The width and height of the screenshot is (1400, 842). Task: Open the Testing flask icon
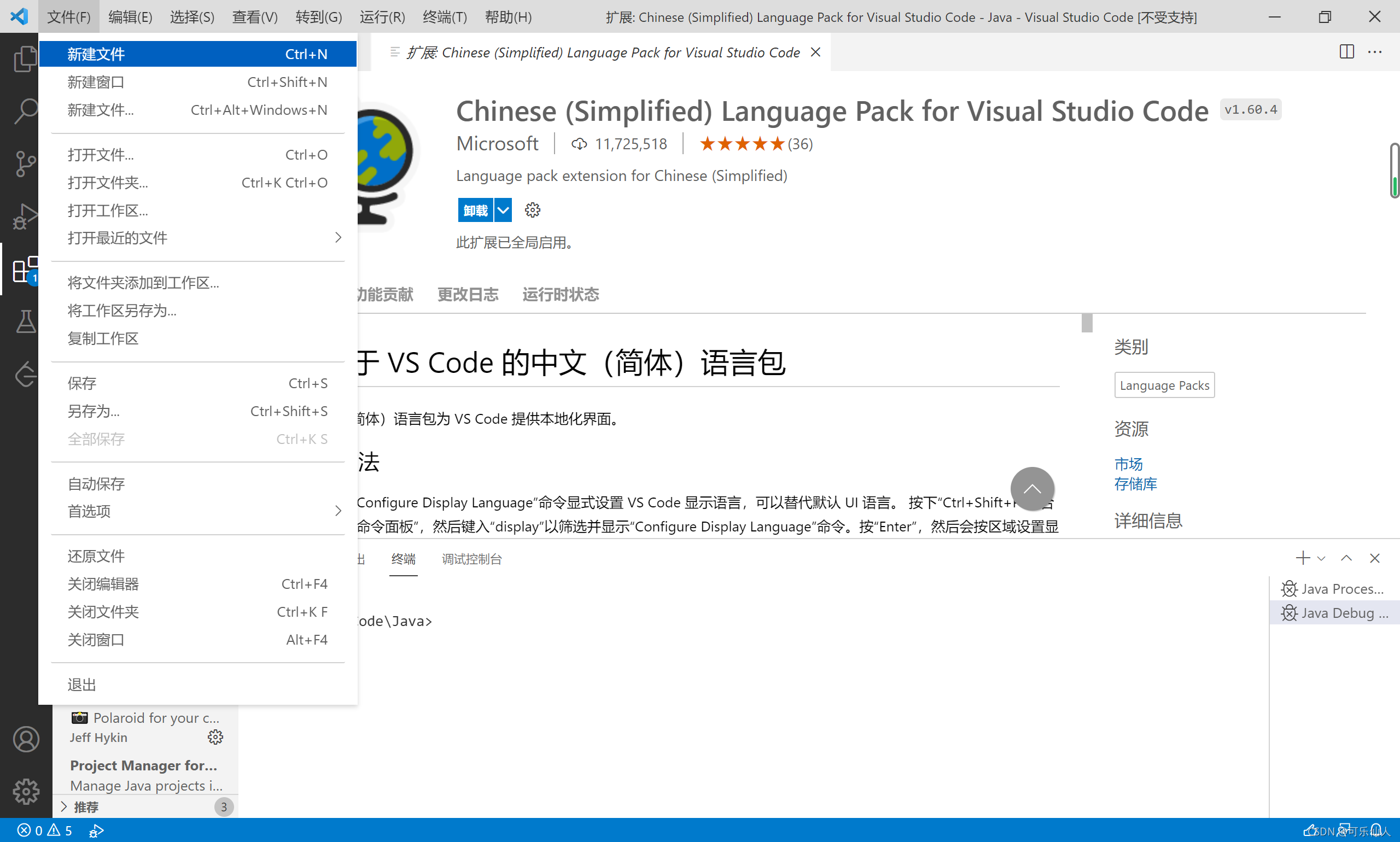(x=25, y=321)
